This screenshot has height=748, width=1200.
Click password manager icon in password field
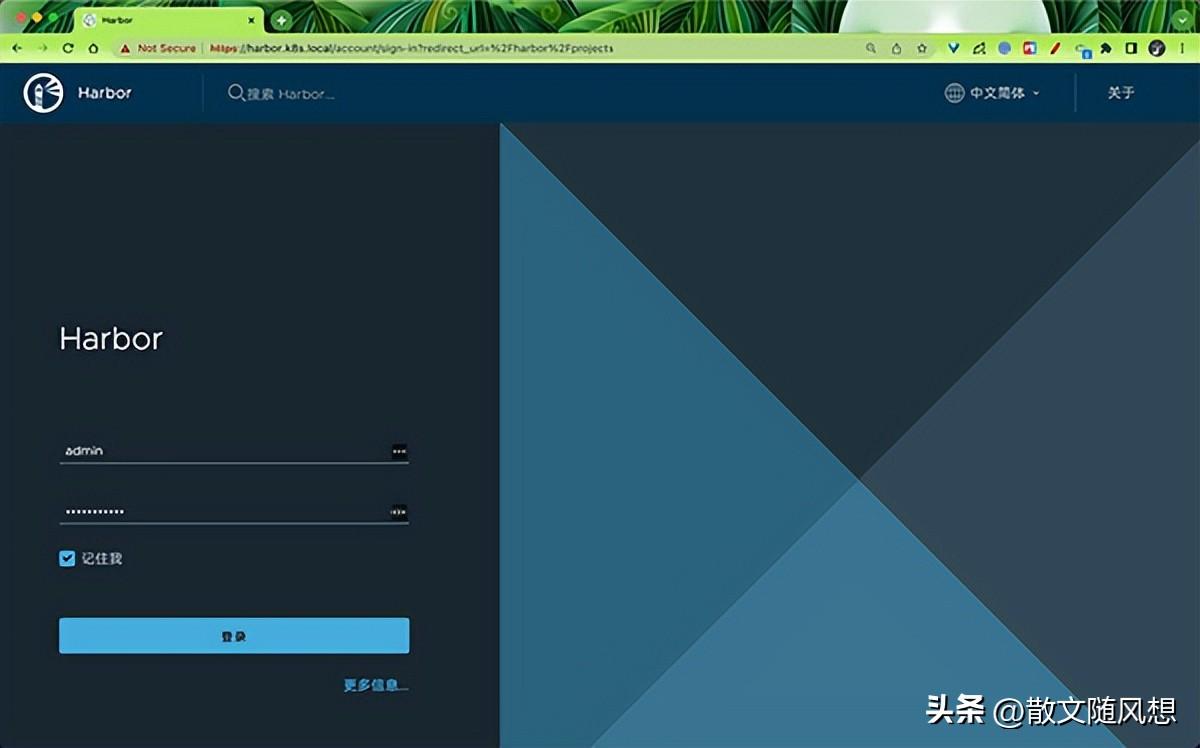[399, 512]
